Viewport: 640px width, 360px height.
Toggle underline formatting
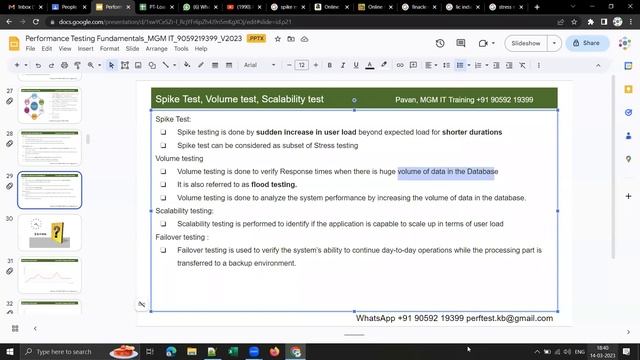(356, 65)
